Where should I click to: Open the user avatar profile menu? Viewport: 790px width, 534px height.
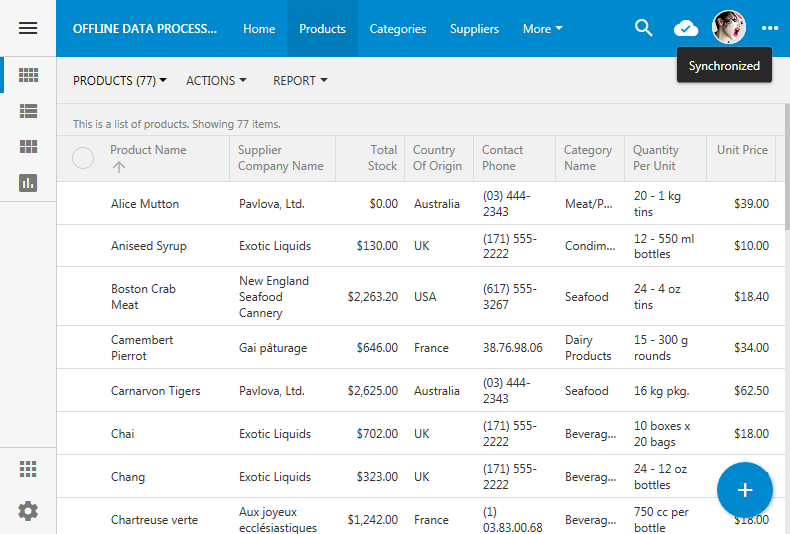(x=729, y=27)
